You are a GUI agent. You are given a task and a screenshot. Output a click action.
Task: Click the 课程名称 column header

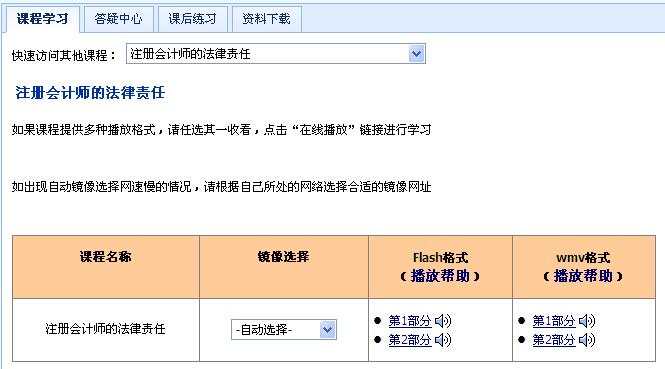(x=106, y=257)
